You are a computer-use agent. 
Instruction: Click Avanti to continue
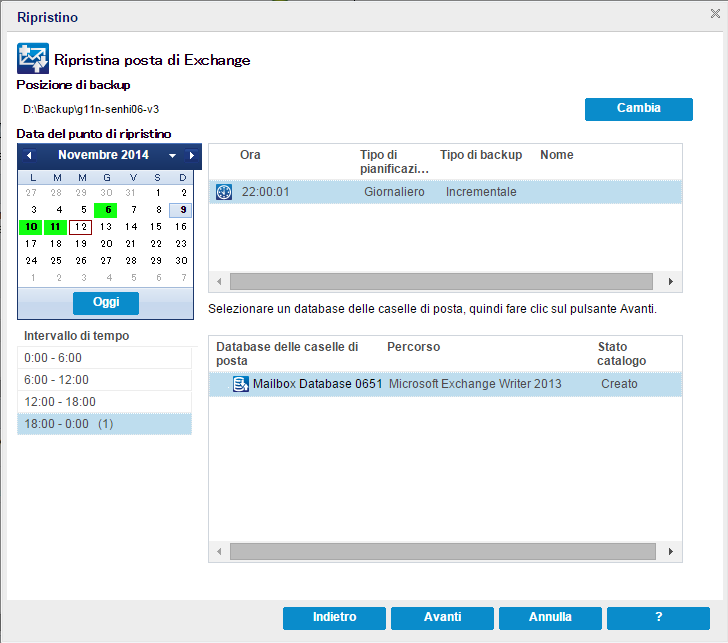pos(442,618)
